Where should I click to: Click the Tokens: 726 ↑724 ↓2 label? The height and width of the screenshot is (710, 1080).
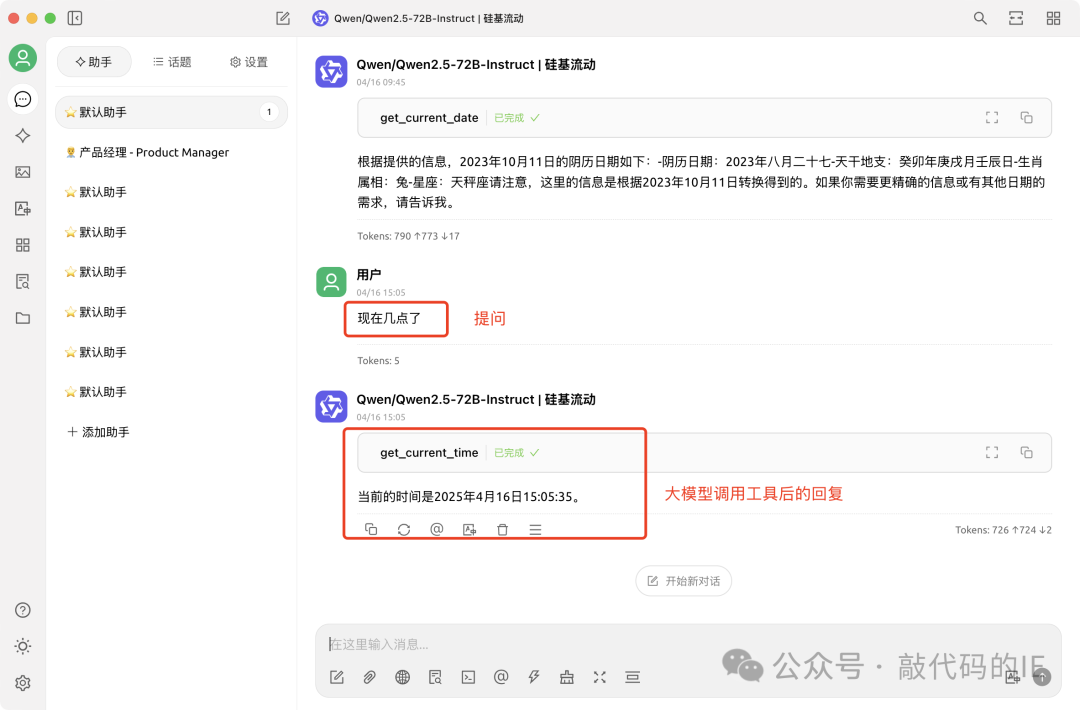1003,530
